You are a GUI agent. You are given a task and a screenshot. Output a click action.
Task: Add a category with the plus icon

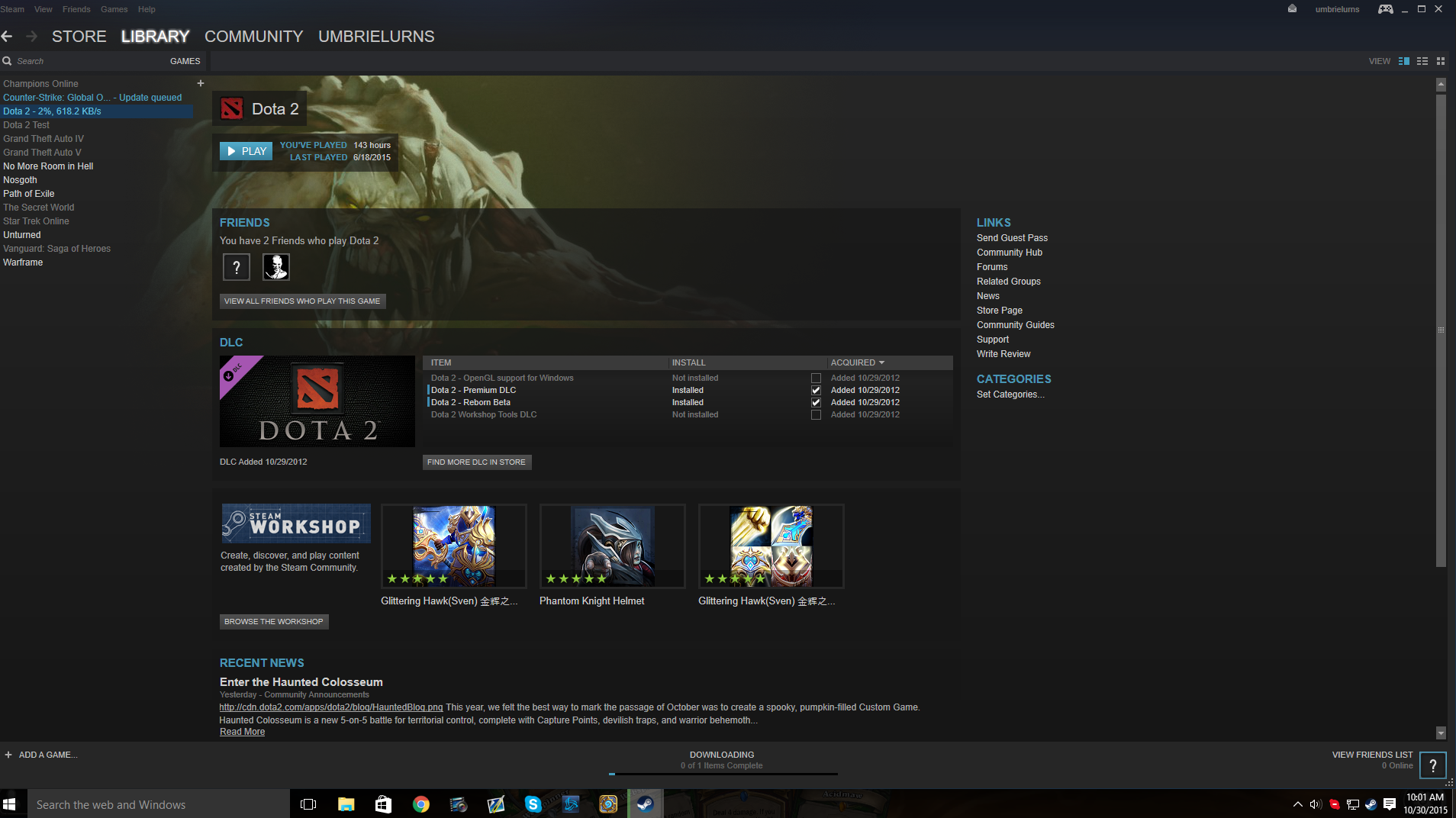(201, 83)
